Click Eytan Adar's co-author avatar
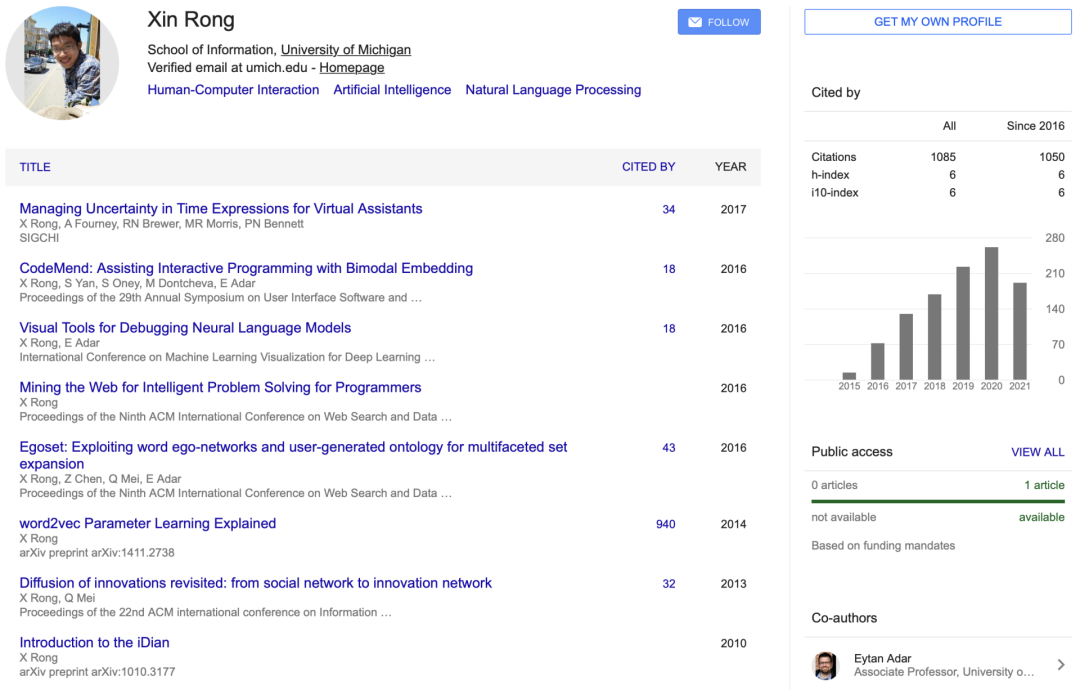 [825, 665]
